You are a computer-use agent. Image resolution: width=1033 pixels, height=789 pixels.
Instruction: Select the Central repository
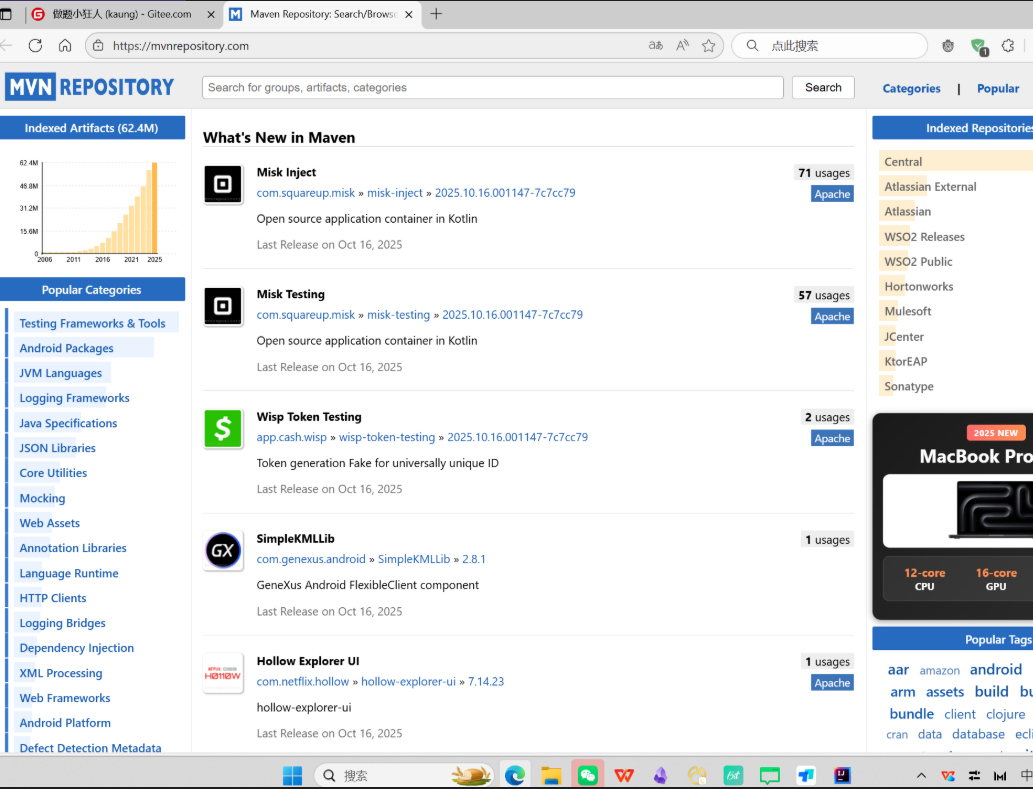pyautogui.click(x=903, y=161)
